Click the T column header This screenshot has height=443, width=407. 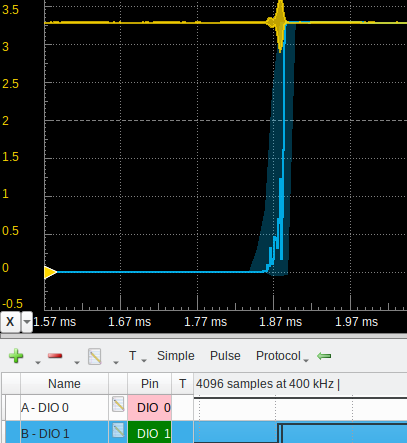click(182, 384)
